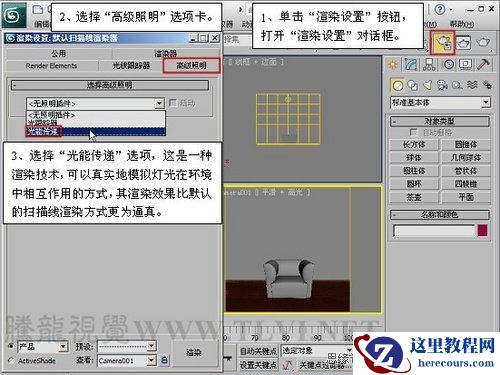Switch to the 高级照明 tab
This screenshot has height=375, width=500.
(191, 66)
